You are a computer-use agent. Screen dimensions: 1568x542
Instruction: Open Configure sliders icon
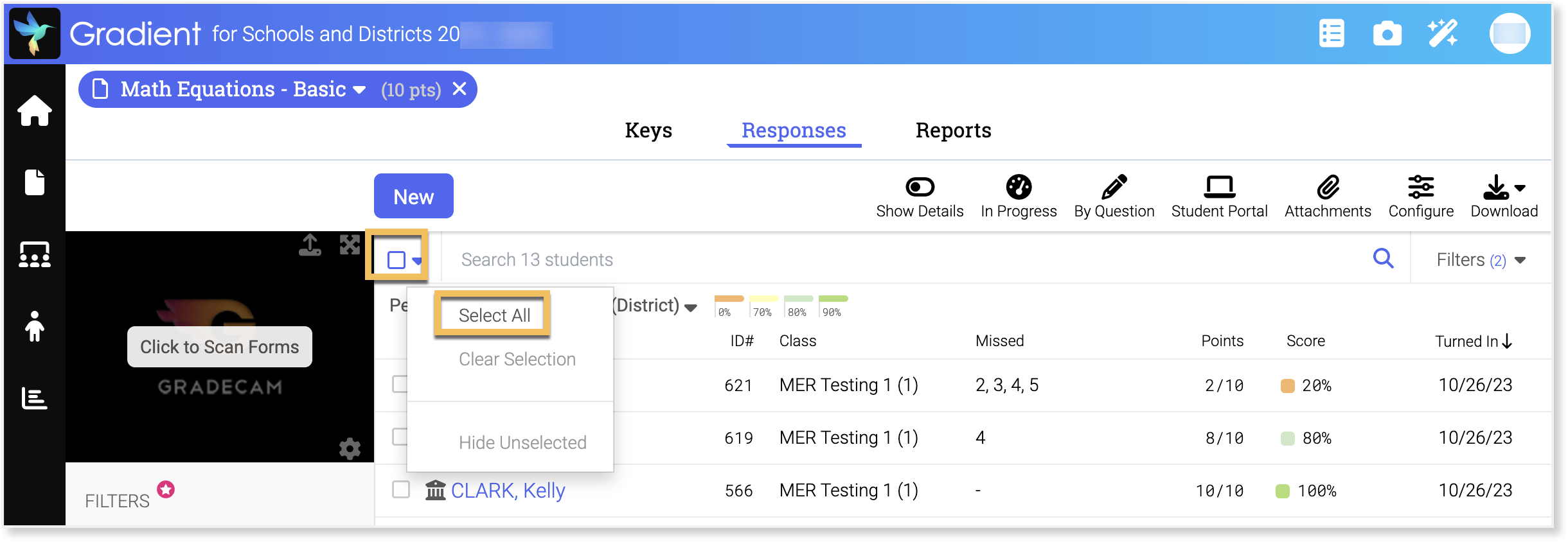[x=1421, y=187]
